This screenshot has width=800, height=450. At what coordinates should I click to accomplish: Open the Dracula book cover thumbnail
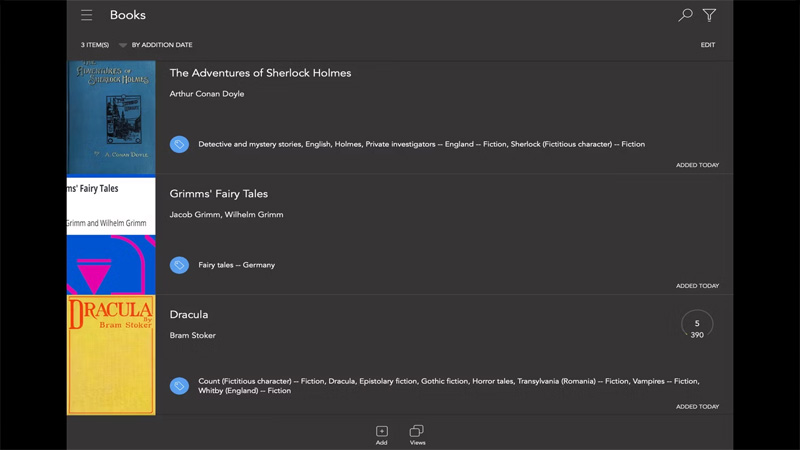point(111,355)
